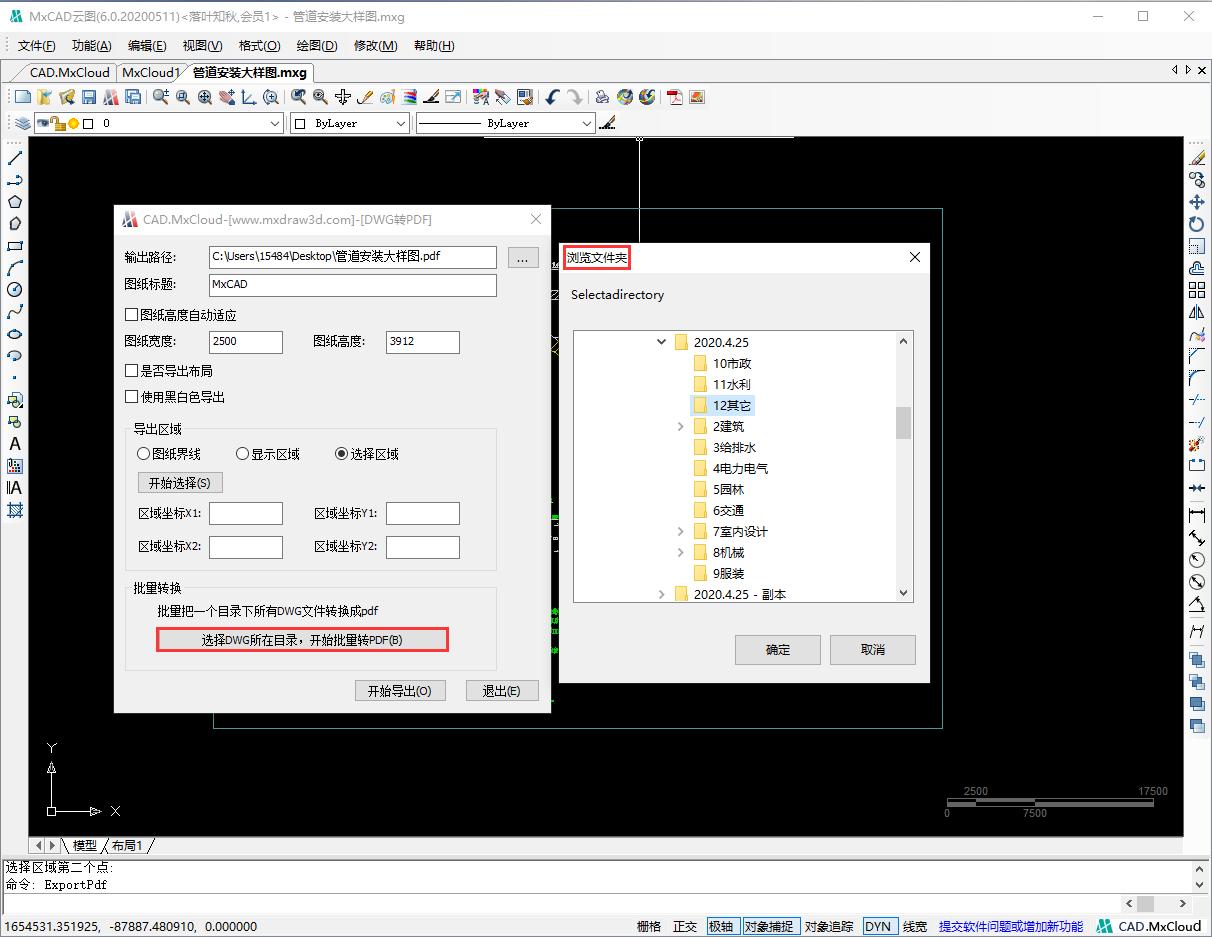
Task: Select the 图纸界线 radio option
Action: (x=143, y=453)
